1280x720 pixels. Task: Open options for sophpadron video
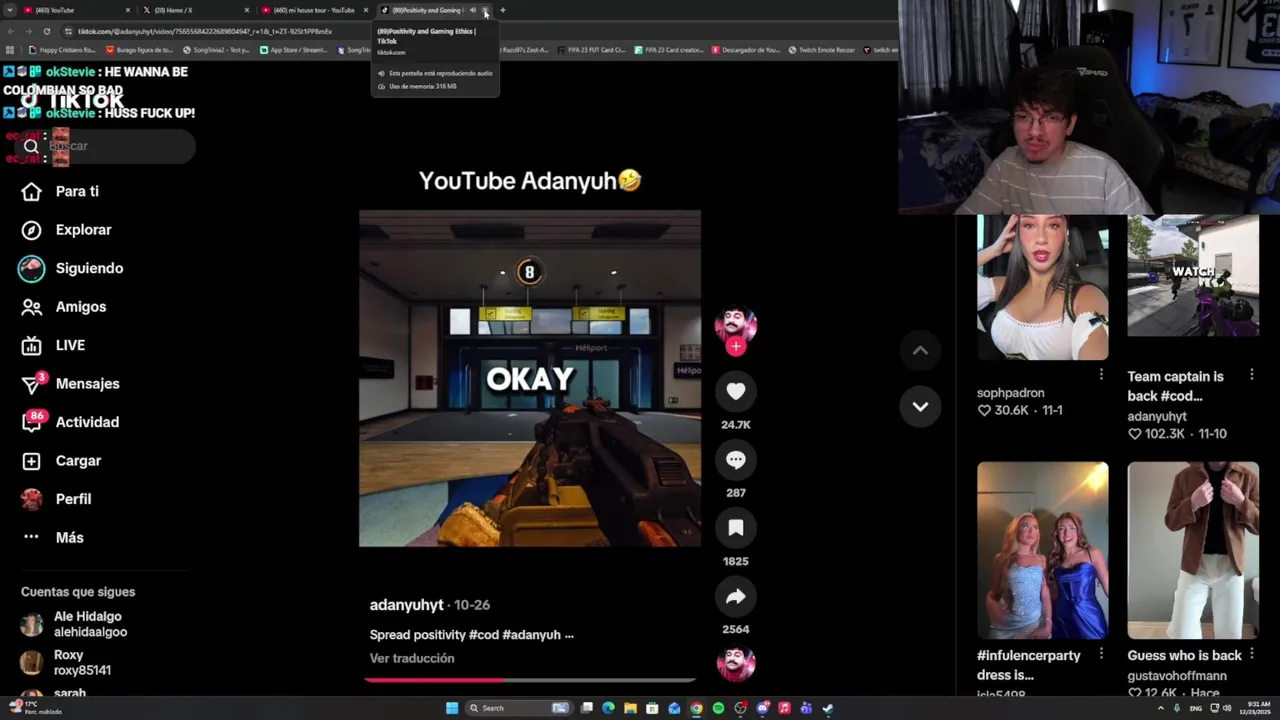[1101, 374]
